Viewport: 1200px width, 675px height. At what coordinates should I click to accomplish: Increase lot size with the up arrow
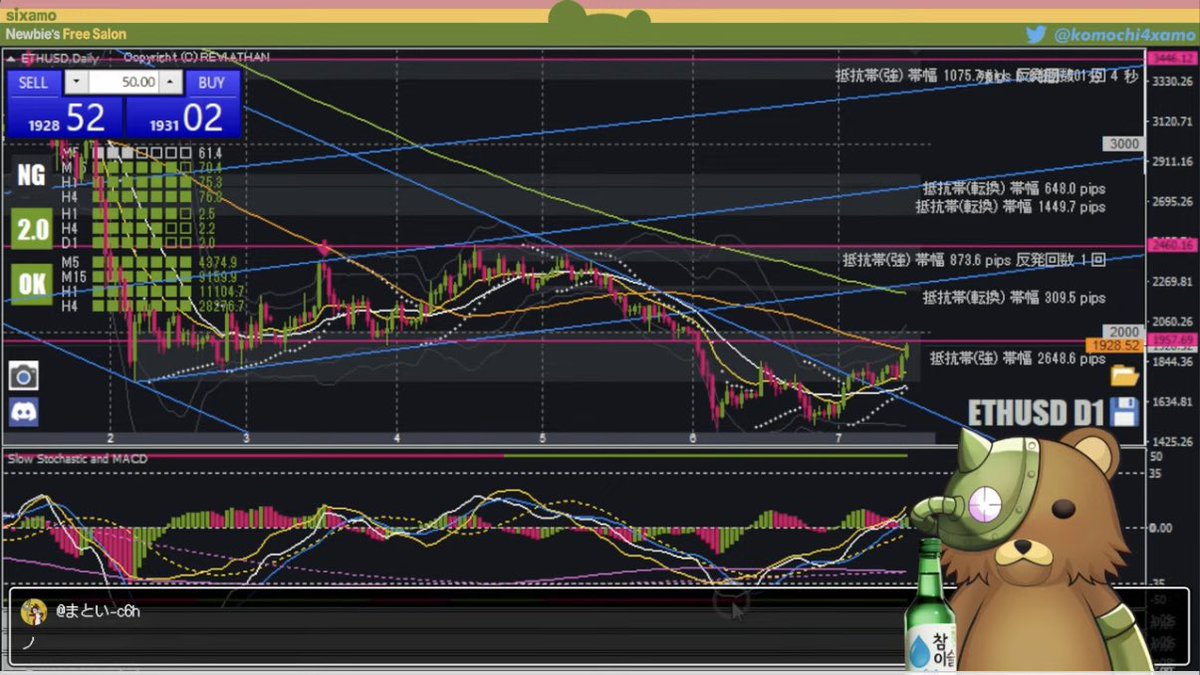(171, 82)
